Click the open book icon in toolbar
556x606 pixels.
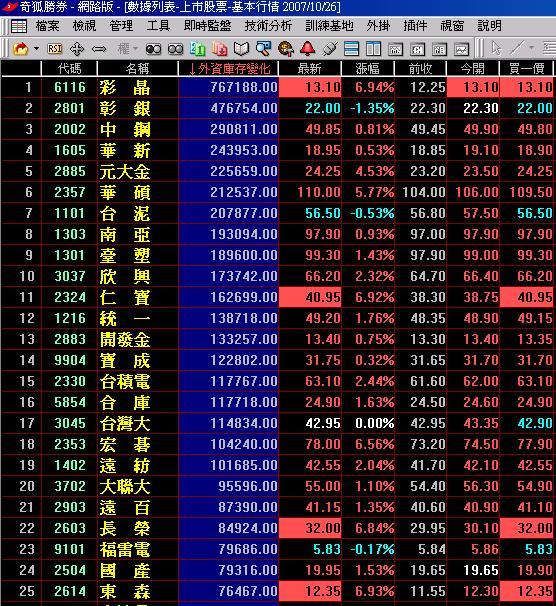(241, 49)
